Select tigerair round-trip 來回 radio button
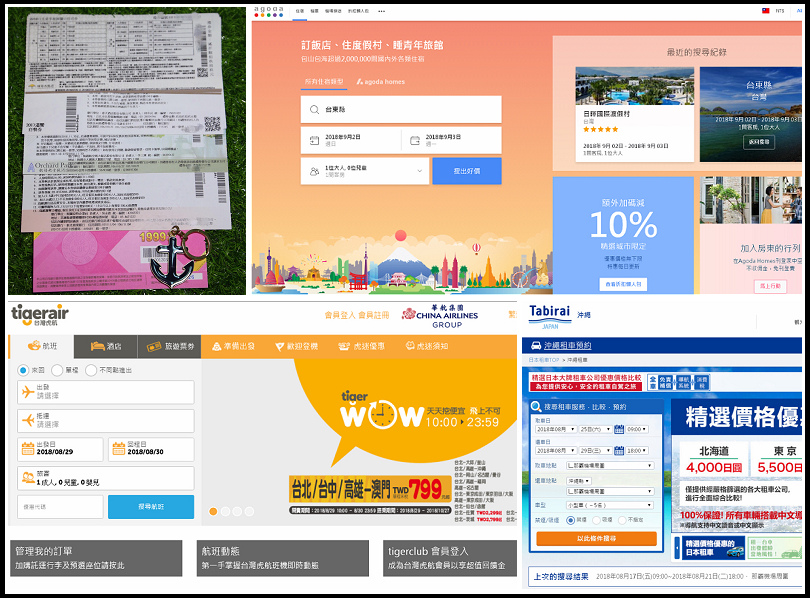Screen dimensions: 810x598 pos(23,370)
